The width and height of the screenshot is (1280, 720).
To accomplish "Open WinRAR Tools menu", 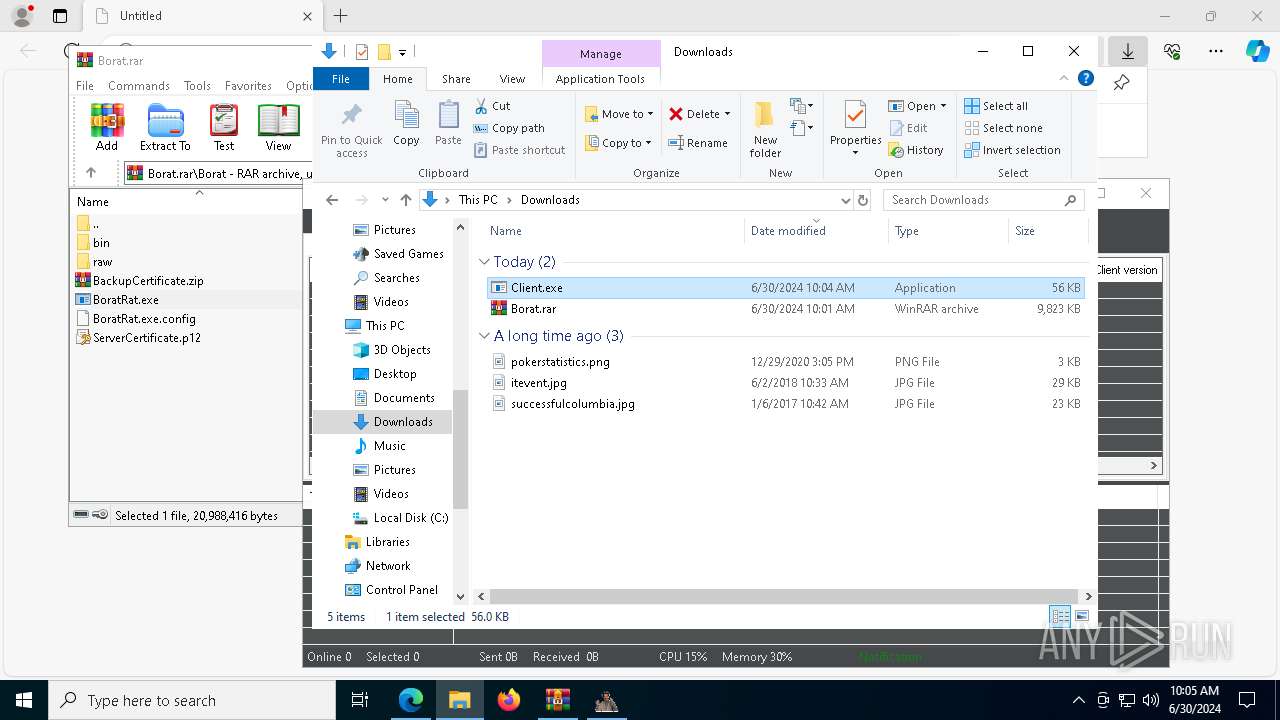I will 197,86.
